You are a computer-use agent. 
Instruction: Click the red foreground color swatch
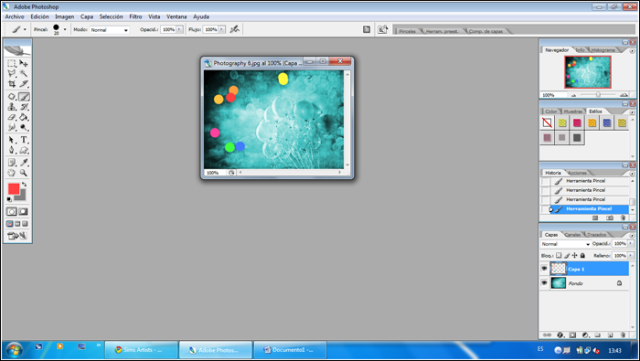coord(13,189)
